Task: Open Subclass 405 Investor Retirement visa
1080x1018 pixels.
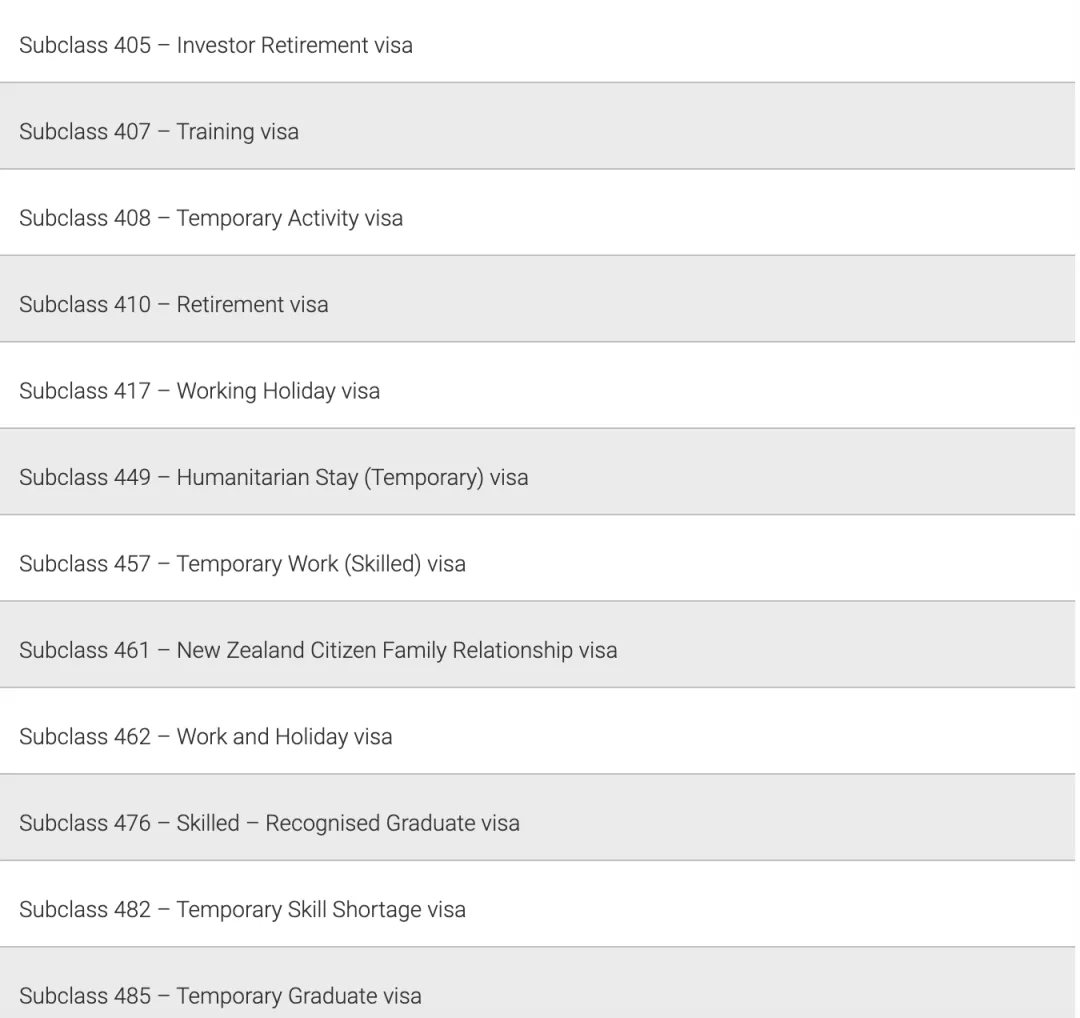Action: 216,46
